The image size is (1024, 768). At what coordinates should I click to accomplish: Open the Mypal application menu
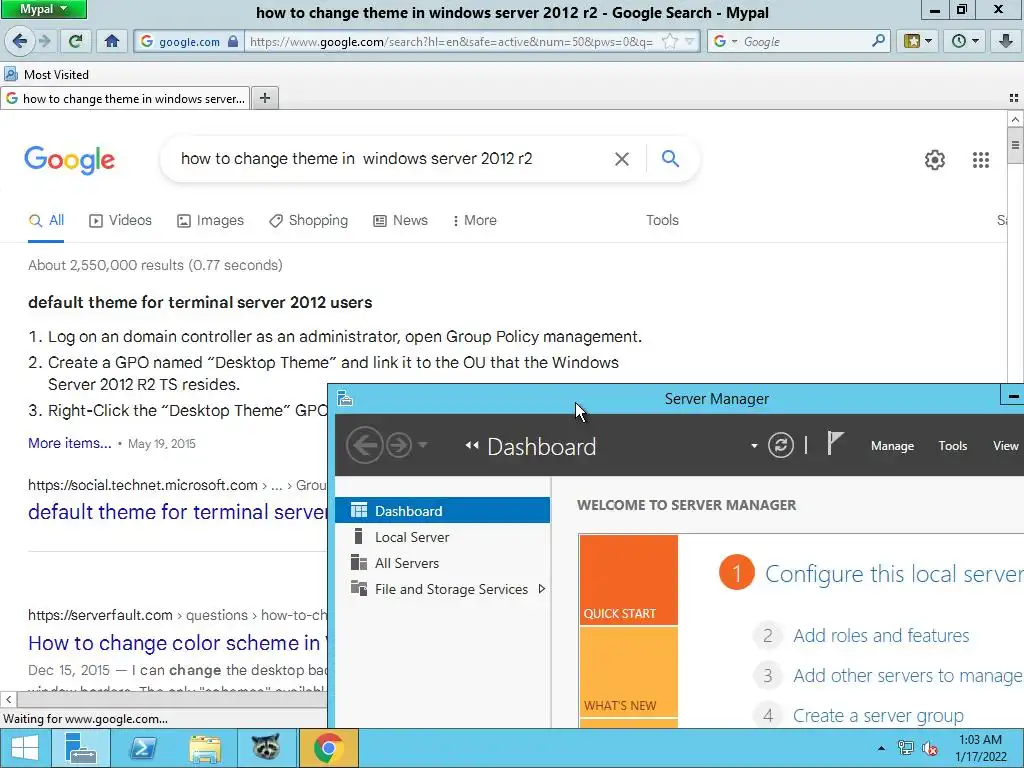pos(43,9)
